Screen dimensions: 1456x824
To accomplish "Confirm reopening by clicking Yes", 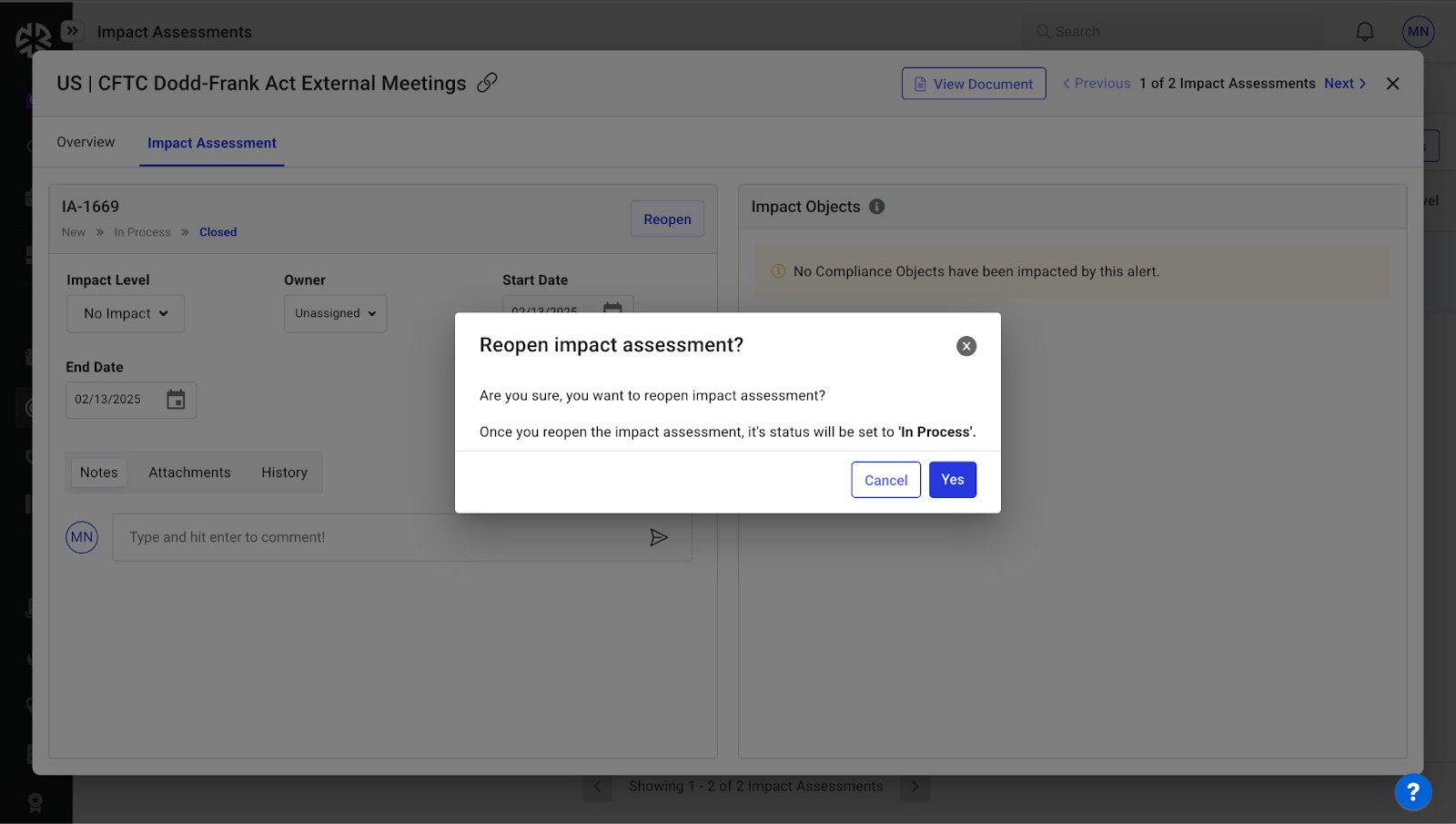I will (x=952, y=480).
